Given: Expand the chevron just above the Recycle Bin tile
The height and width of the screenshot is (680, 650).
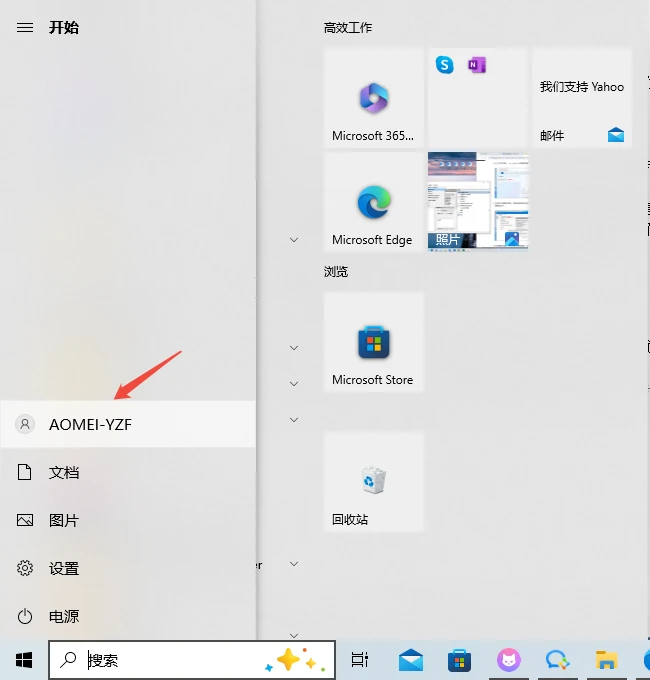Looking at the screenshot, I should (x=294, y=420).
